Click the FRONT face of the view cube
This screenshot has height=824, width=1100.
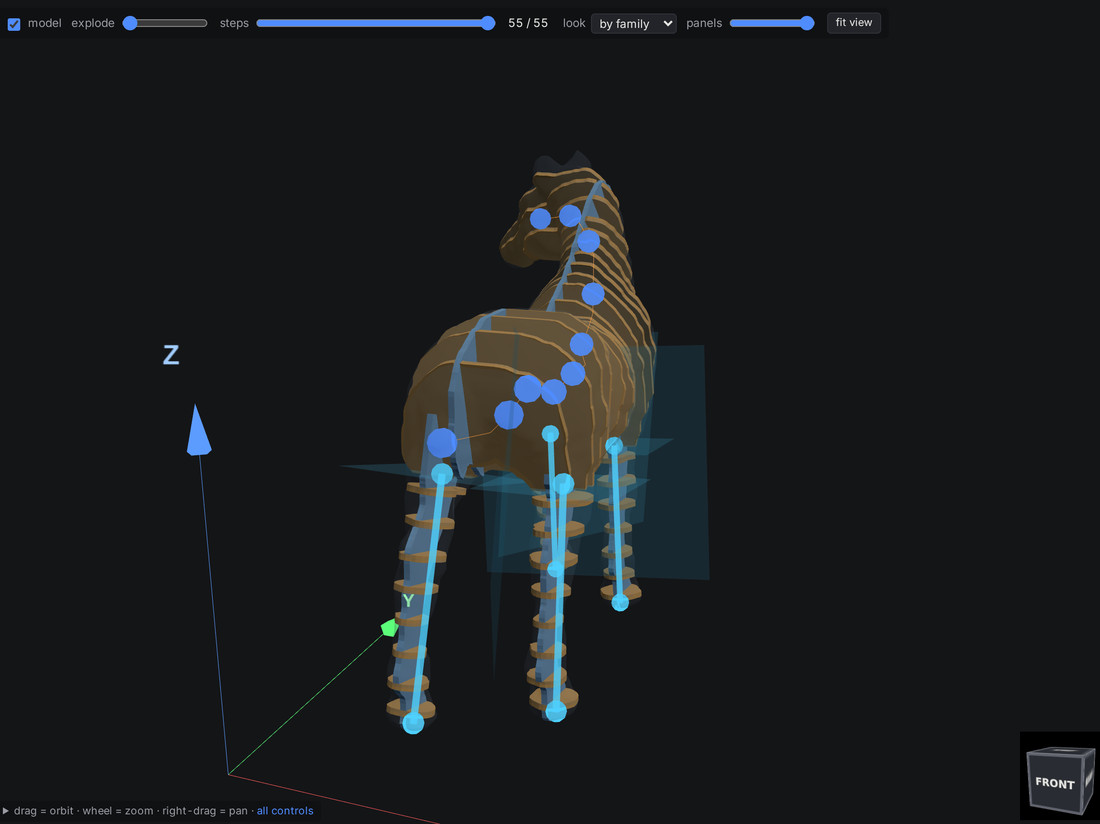(1054, 783)
